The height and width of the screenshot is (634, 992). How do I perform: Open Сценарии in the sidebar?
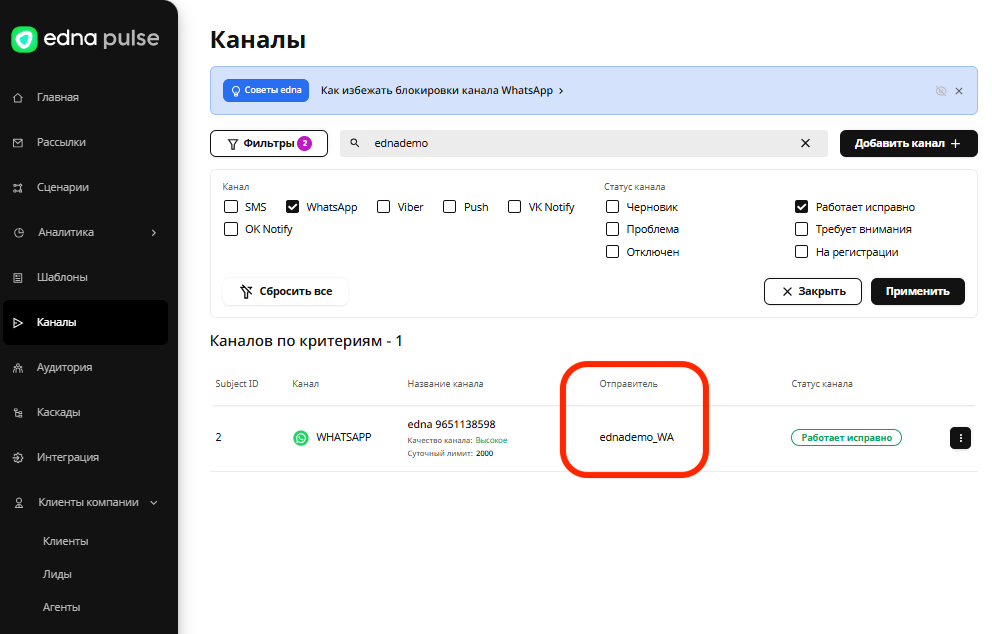click(x=63, y=187)
